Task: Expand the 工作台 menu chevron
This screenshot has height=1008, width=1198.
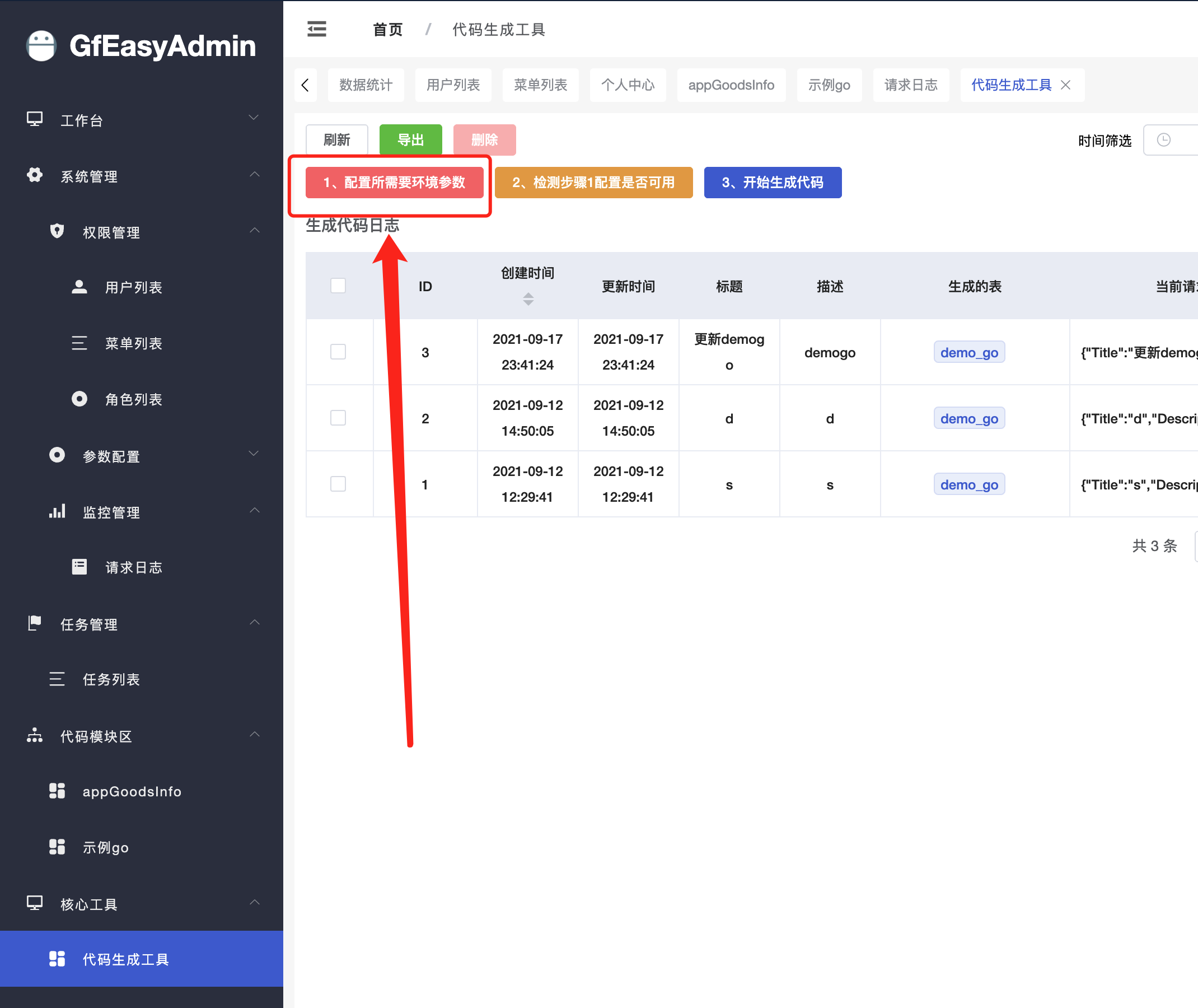Action: (x=254, y=118)
